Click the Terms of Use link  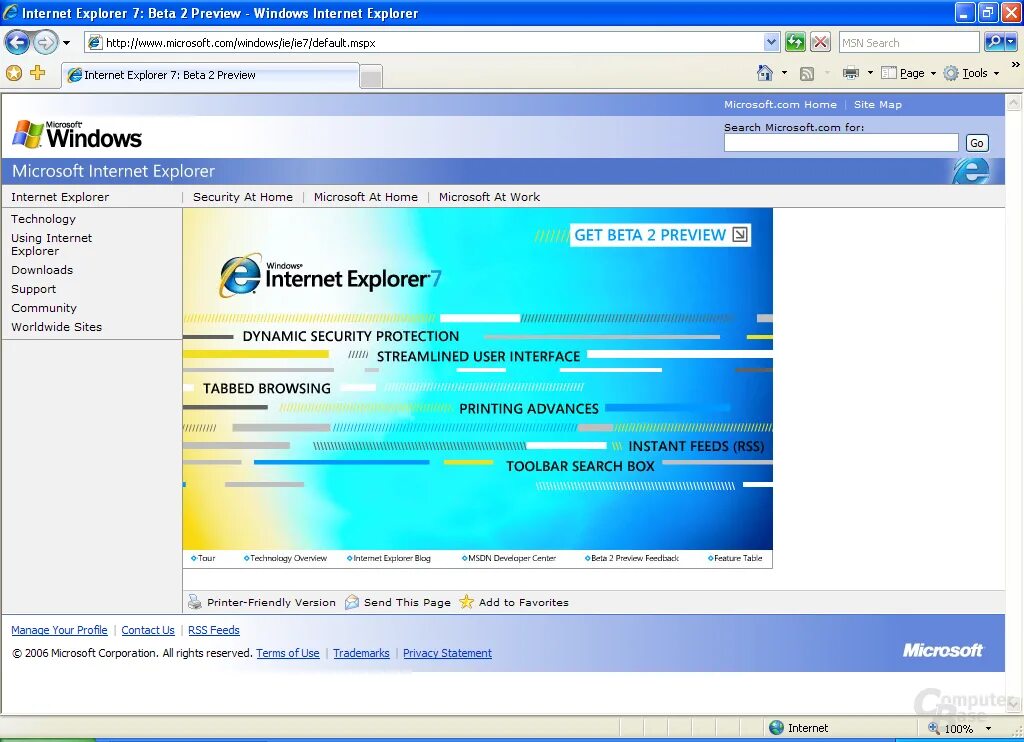(x=288, y=653)
